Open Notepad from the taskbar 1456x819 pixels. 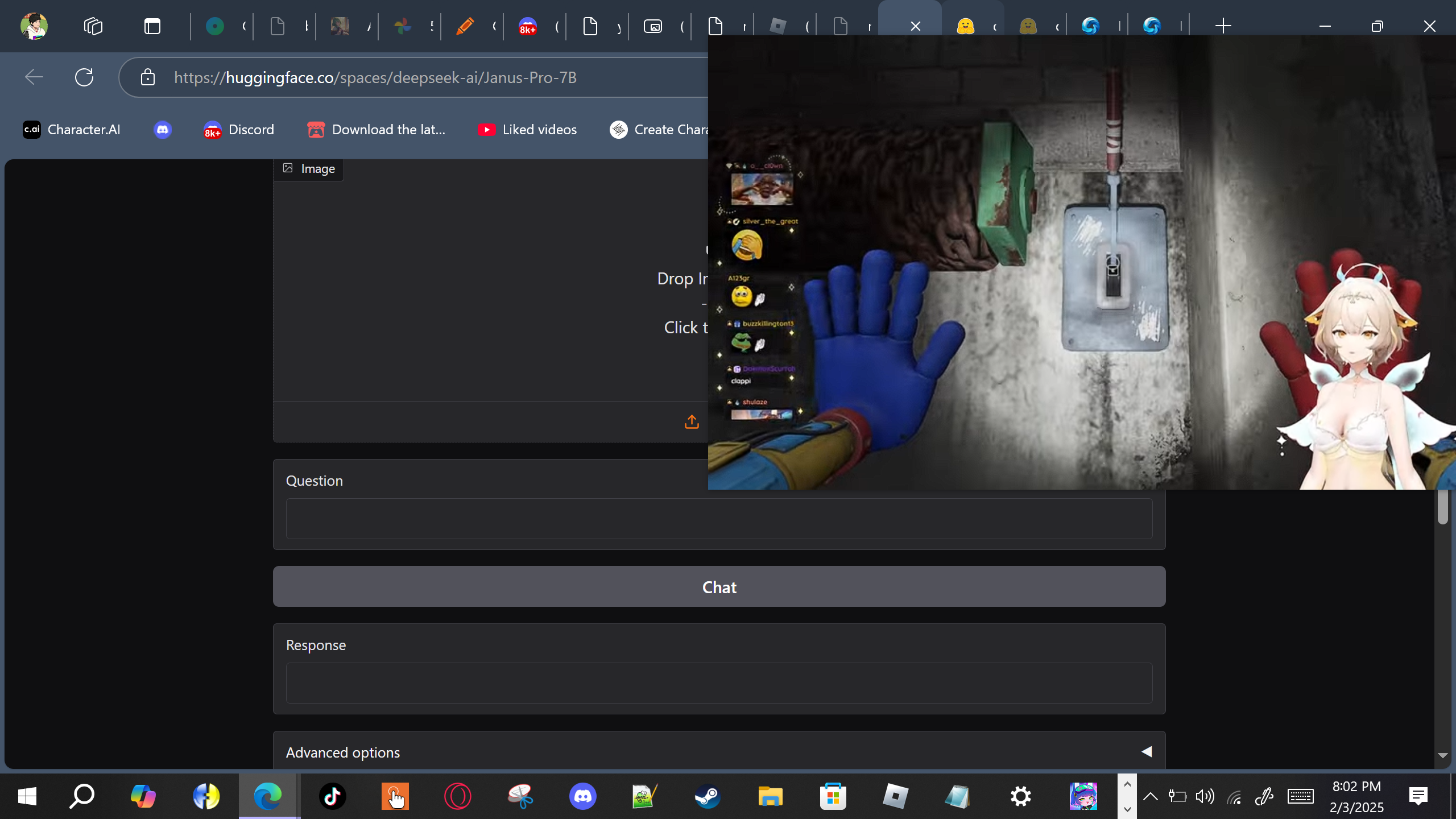[958, 796]
